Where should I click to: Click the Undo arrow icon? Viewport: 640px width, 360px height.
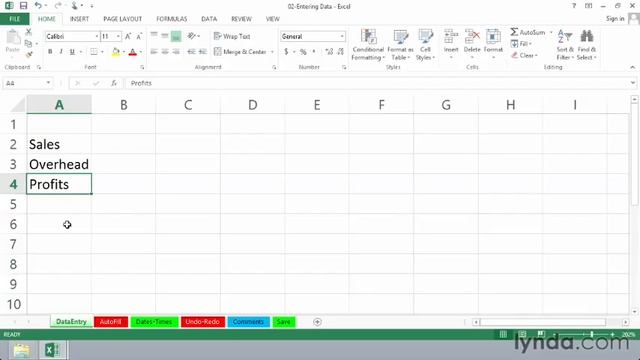pyautogui.click(x=38, y=6)
